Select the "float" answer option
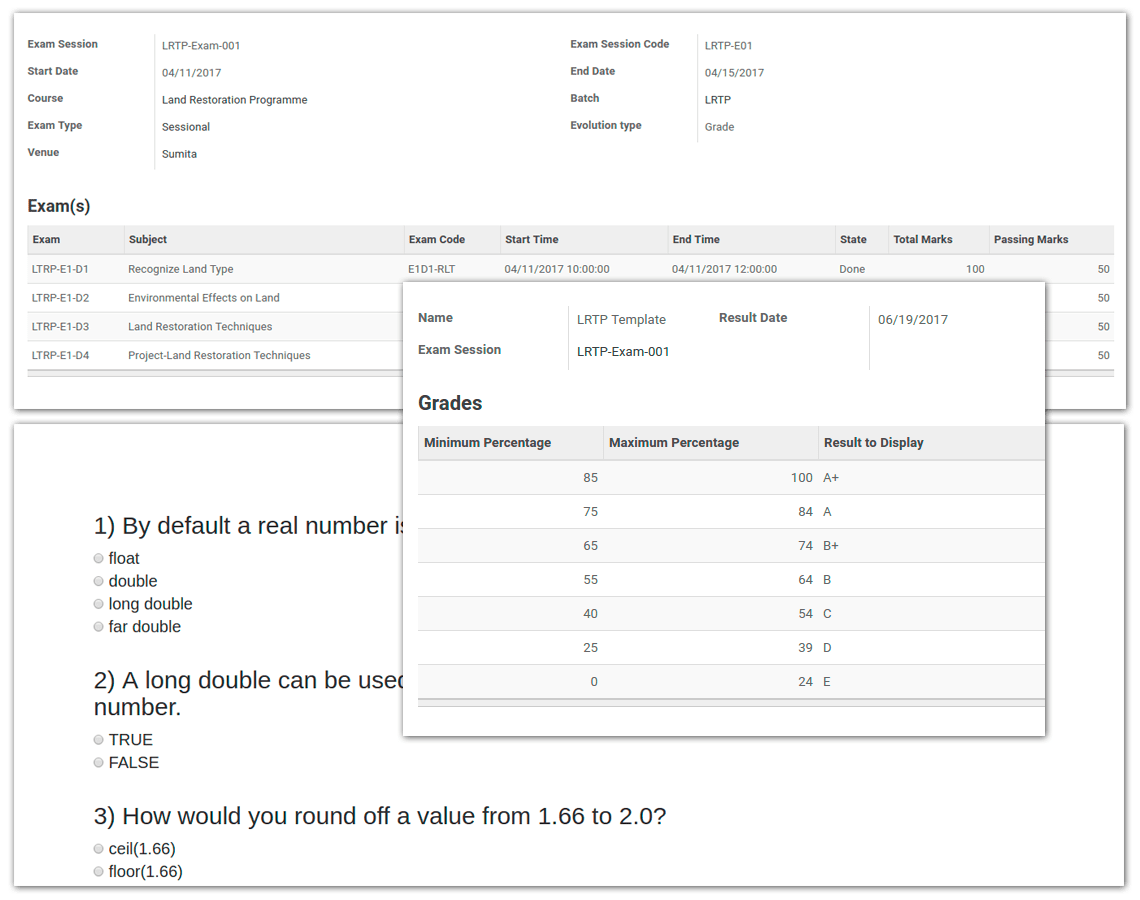This screenshot has width=1140, height=900. coord(98,558)
